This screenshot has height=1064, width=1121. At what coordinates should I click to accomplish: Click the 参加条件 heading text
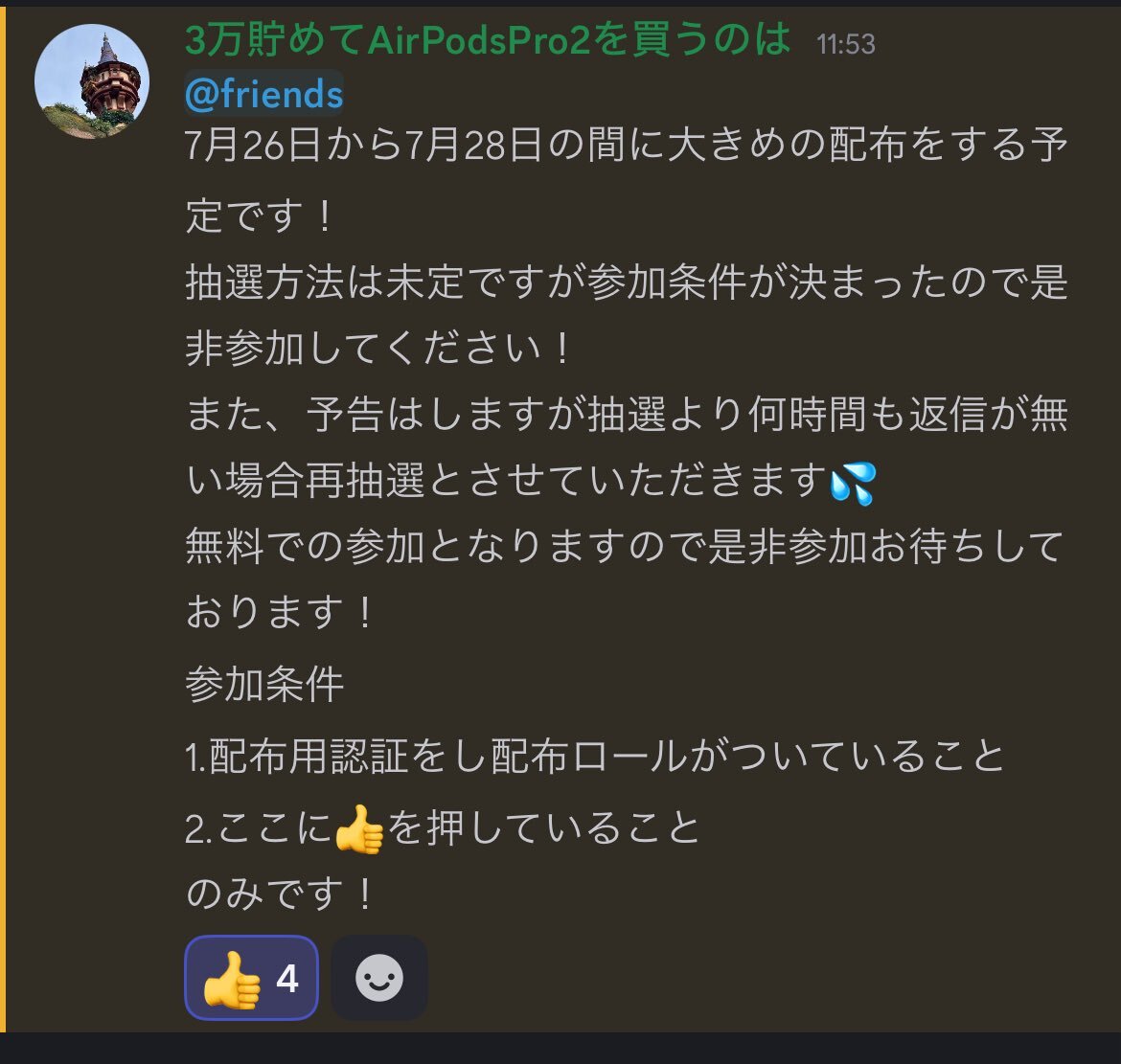(x=264, y=684)
